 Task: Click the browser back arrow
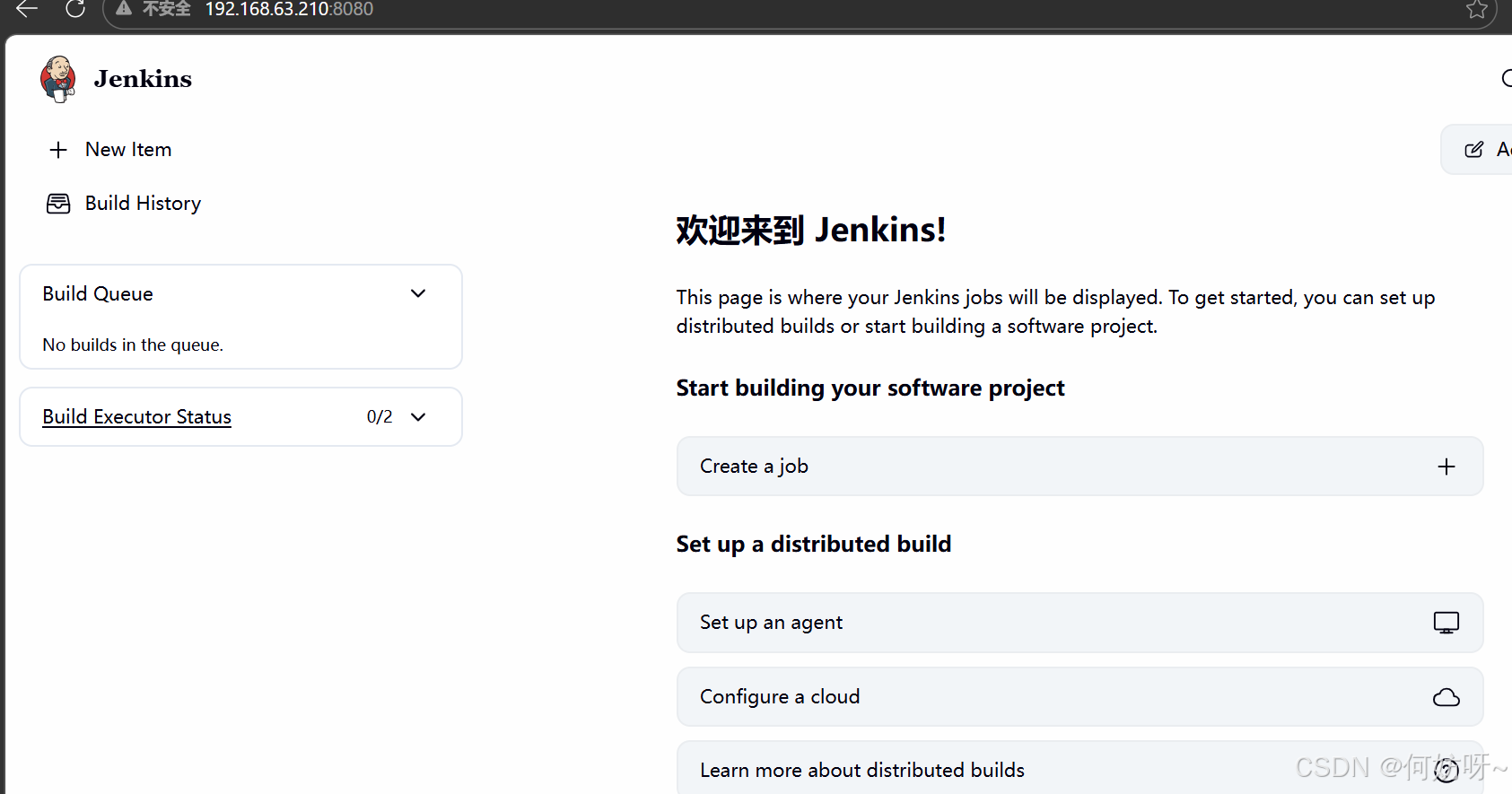tap(27, 9)
